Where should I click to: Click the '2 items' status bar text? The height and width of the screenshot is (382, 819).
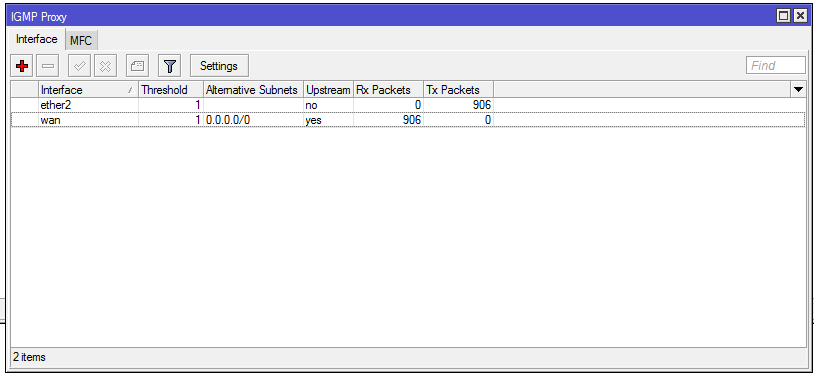tap(29, 357)
